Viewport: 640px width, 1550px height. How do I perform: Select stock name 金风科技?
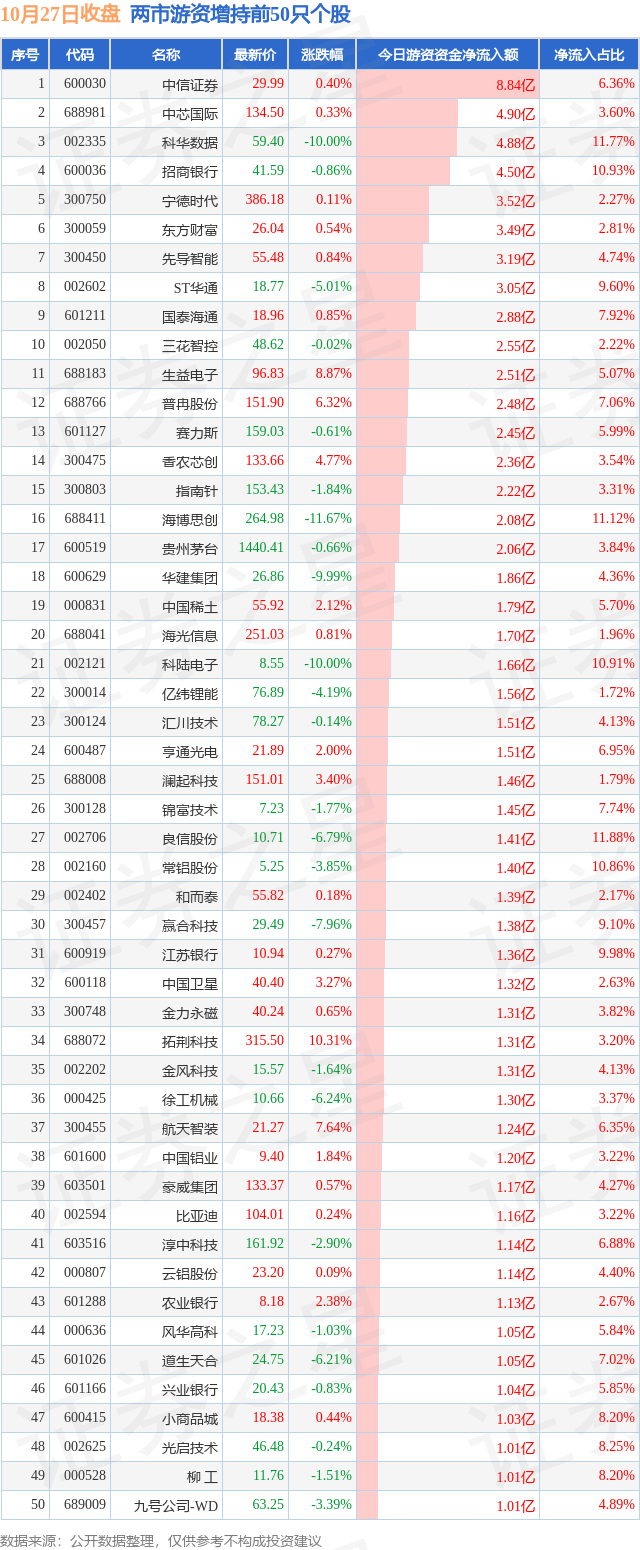pos(190,1070)
